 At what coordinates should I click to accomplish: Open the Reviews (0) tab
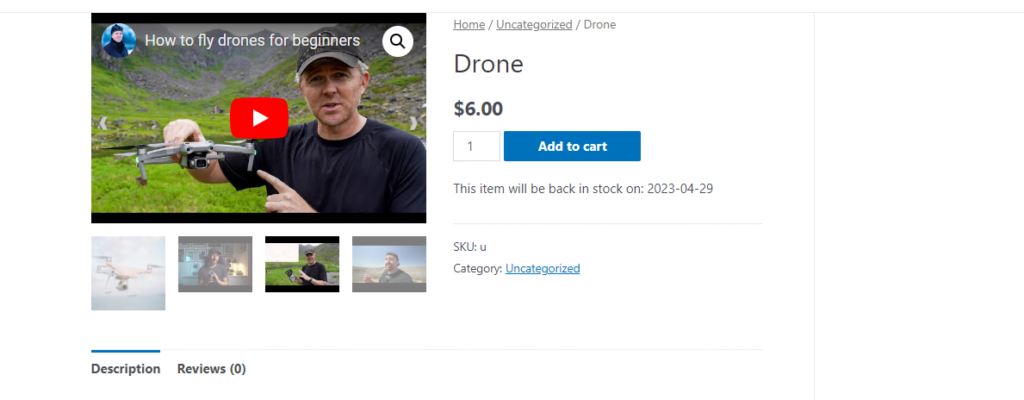click(x=211, y=369)
